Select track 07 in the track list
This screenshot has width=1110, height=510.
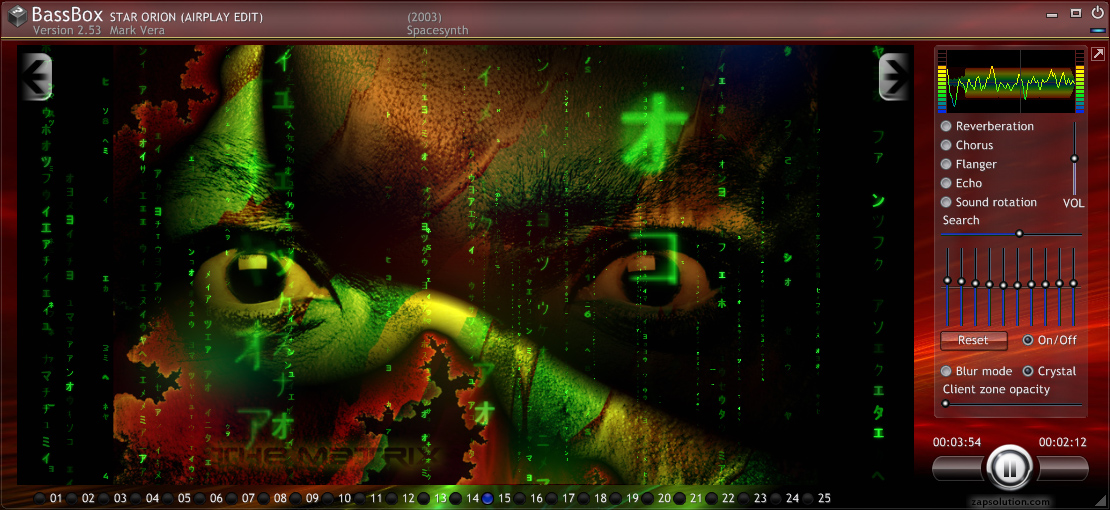pyautogui.click(x=232, y=498)
